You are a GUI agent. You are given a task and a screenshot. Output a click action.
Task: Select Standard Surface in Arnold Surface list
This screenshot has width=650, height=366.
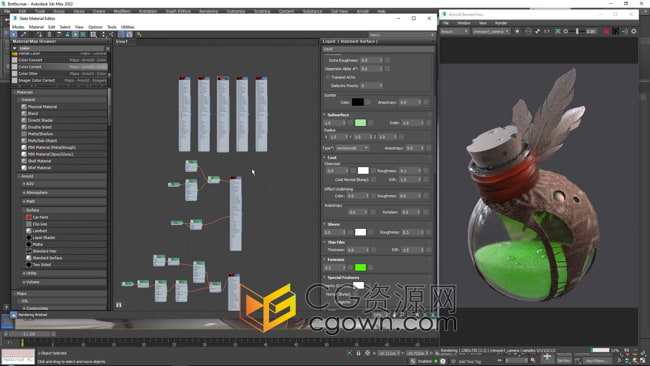coord(47,258)
